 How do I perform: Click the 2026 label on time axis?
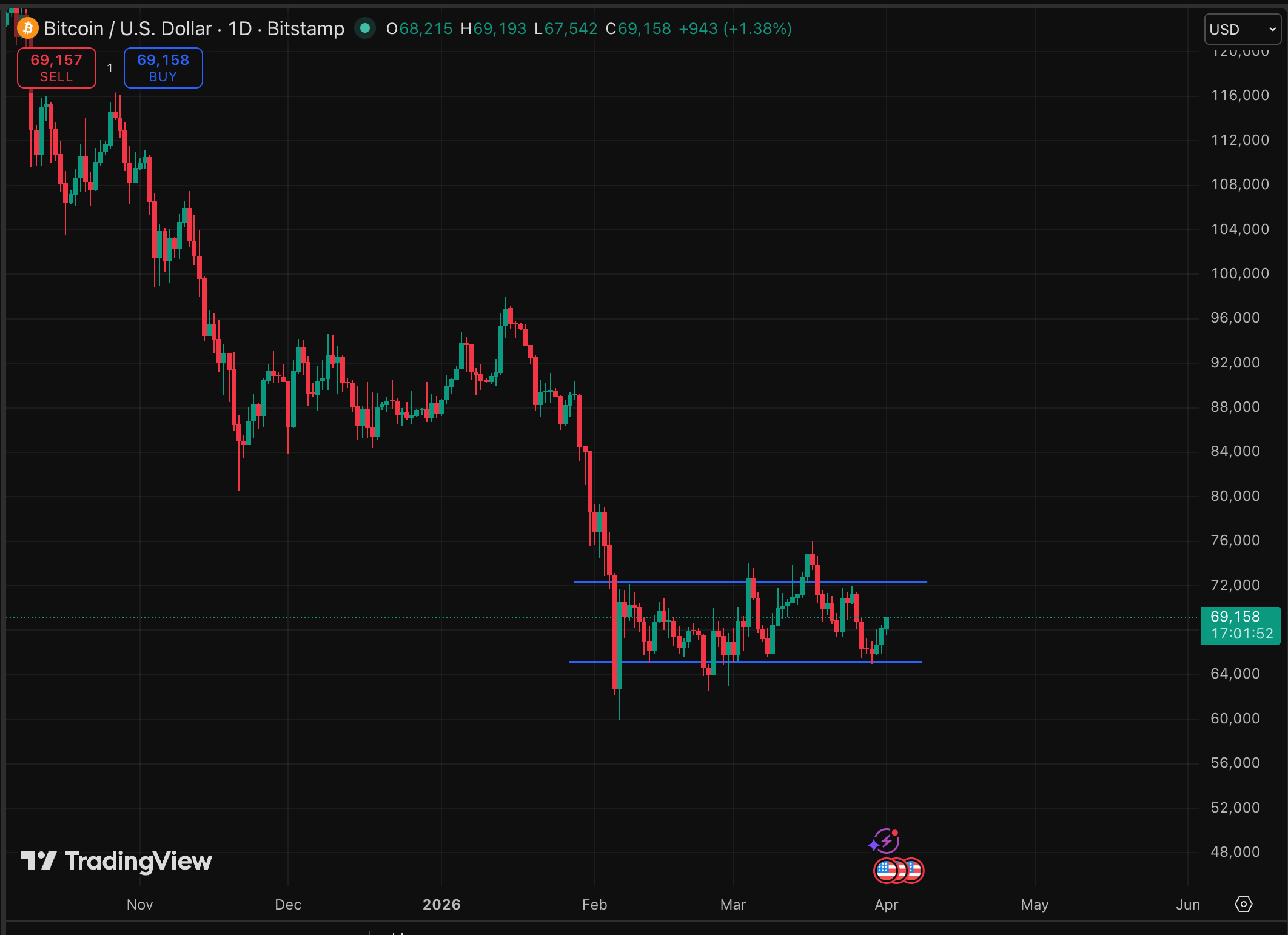click(441, 904)
